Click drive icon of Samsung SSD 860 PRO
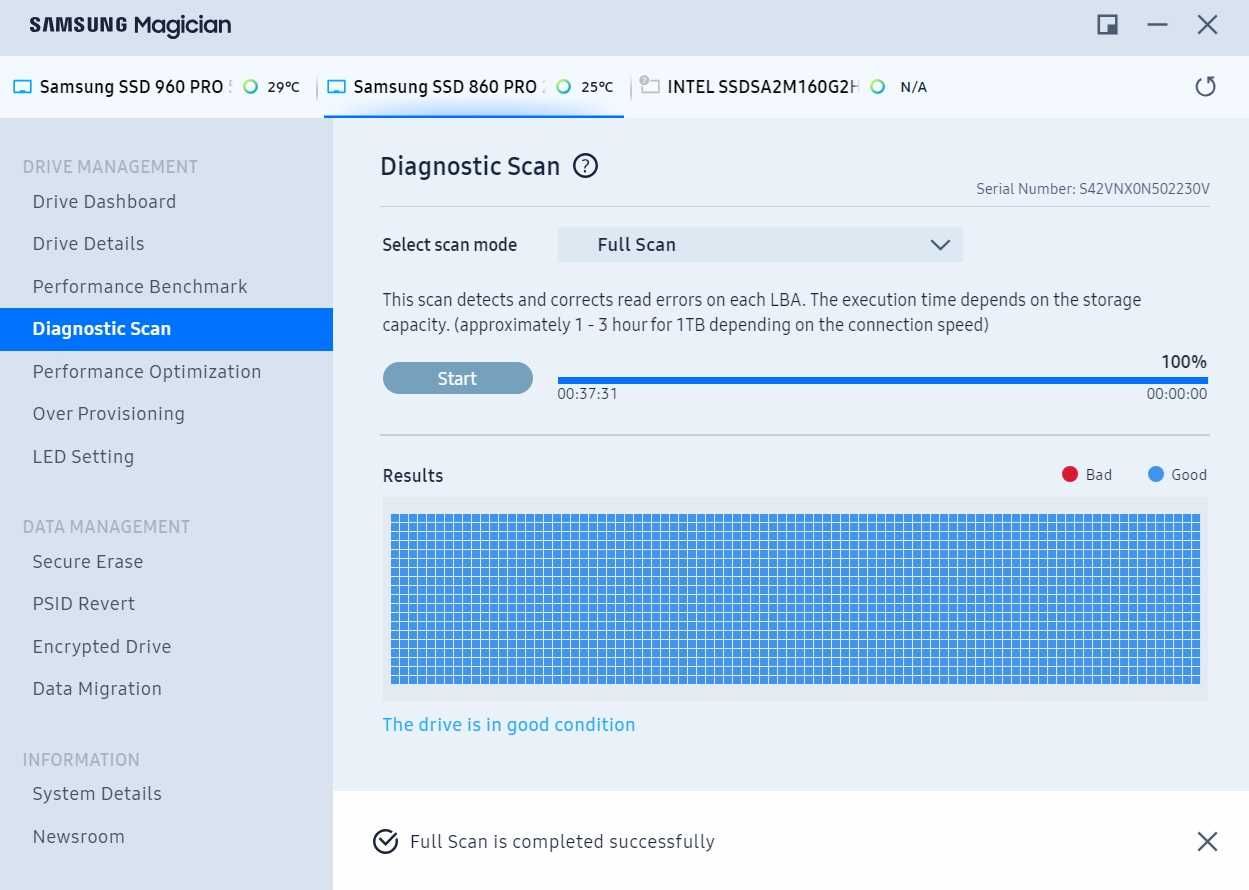 337,87
